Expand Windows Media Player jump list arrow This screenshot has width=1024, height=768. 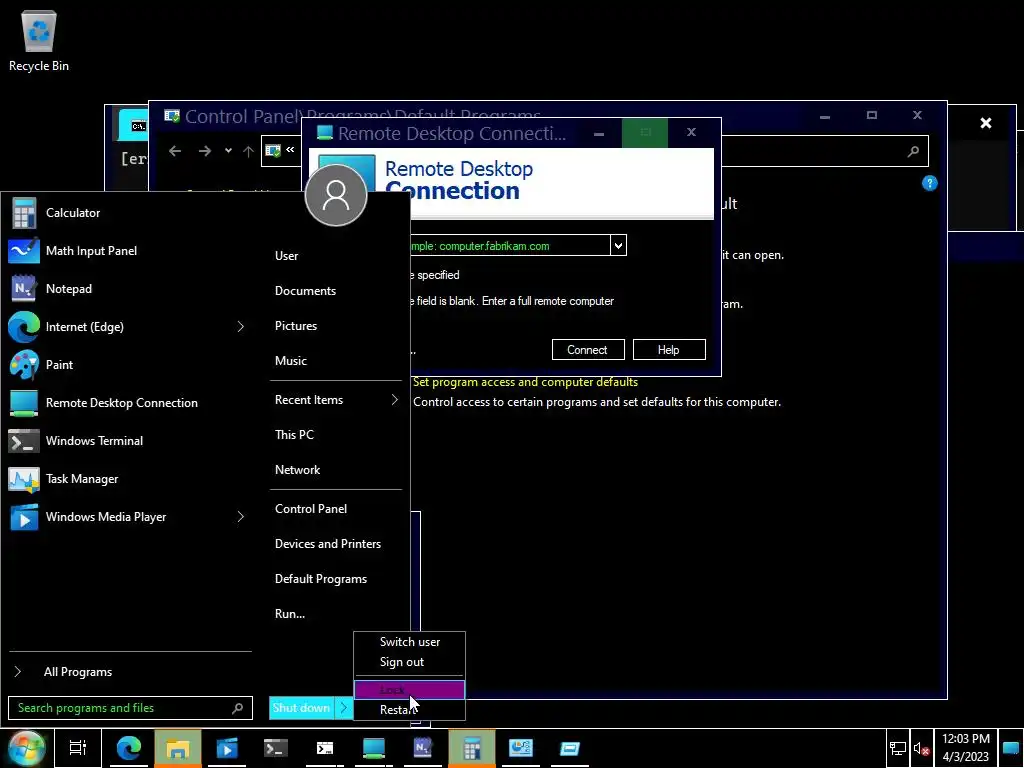(240, 517)
